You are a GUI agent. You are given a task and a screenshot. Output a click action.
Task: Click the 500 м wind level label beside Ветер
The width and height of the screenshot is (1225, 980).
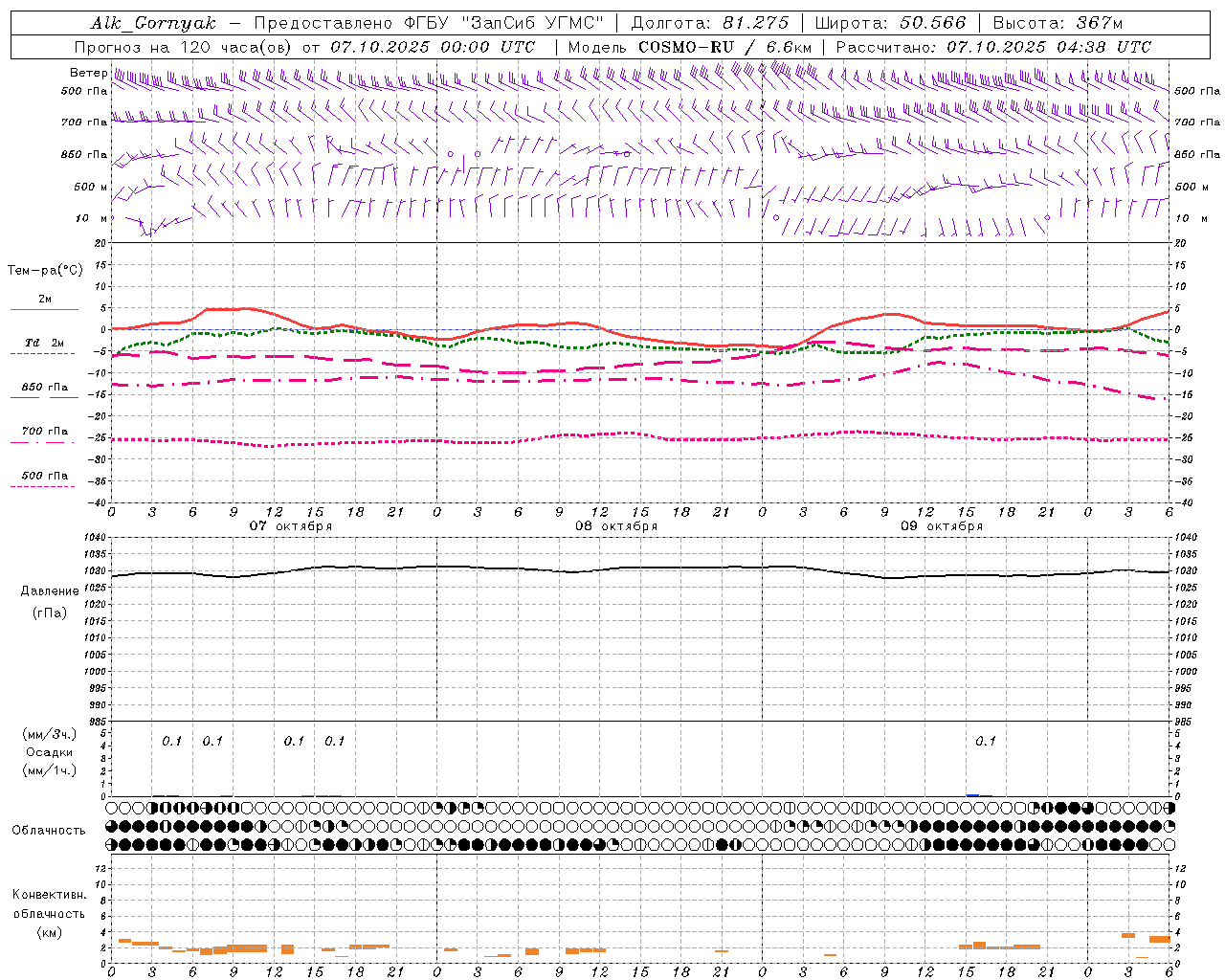(x=92, y=188)
